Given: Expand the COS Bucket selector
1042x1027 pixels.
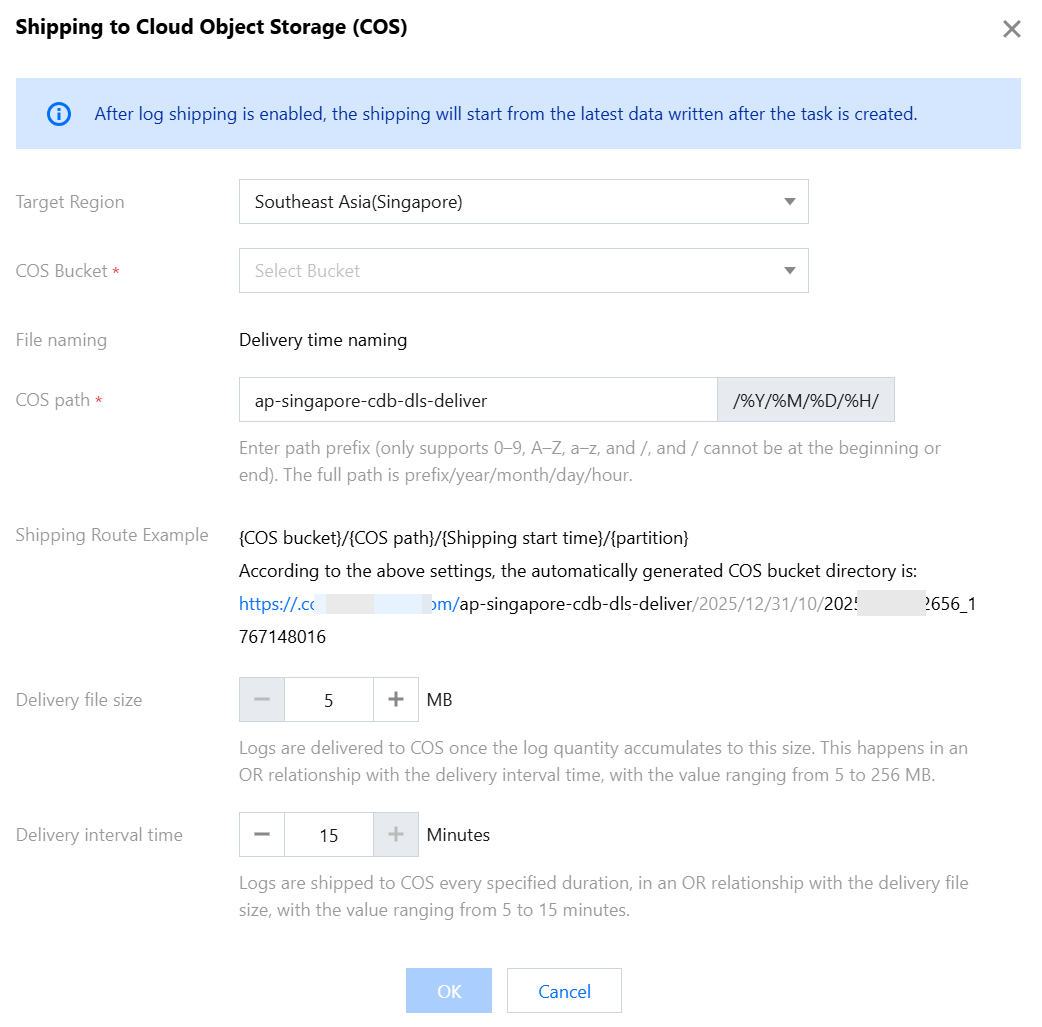Looking at the screenshot, I should 522,271.
